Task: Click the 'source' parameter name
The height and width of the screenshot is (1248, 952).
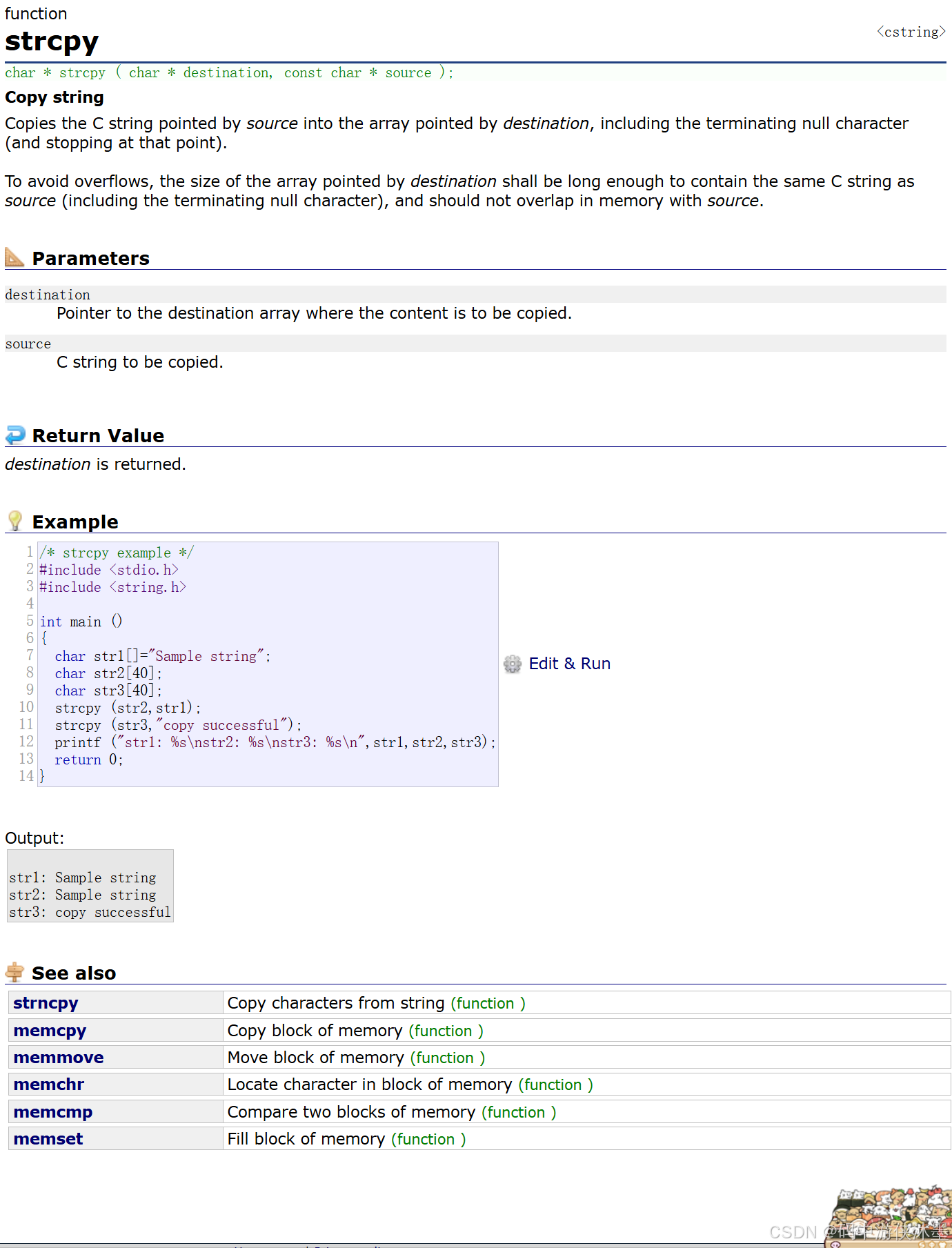Action: (x=28, y=344)
